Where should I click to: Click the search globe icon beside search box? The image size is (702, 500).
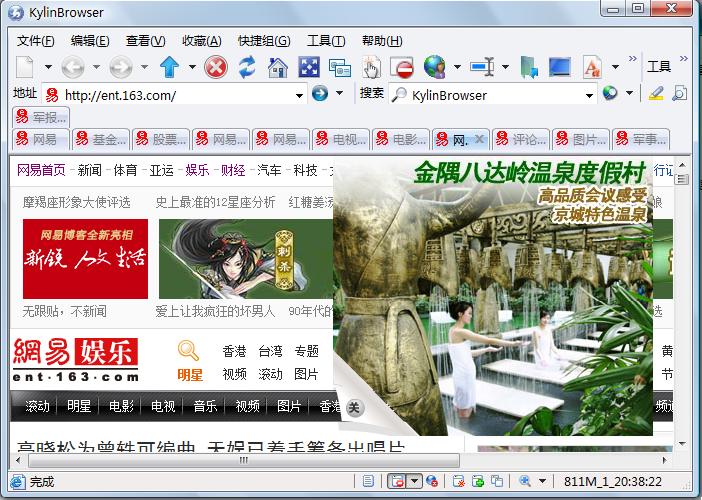[610, 94]
